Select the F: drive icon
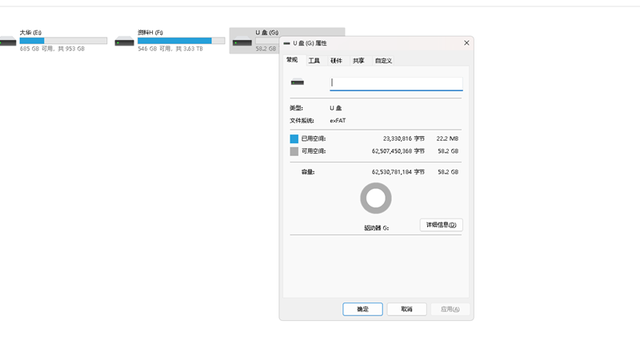Image resolution: width=640 pixels, height=361 pixels. 124,41
